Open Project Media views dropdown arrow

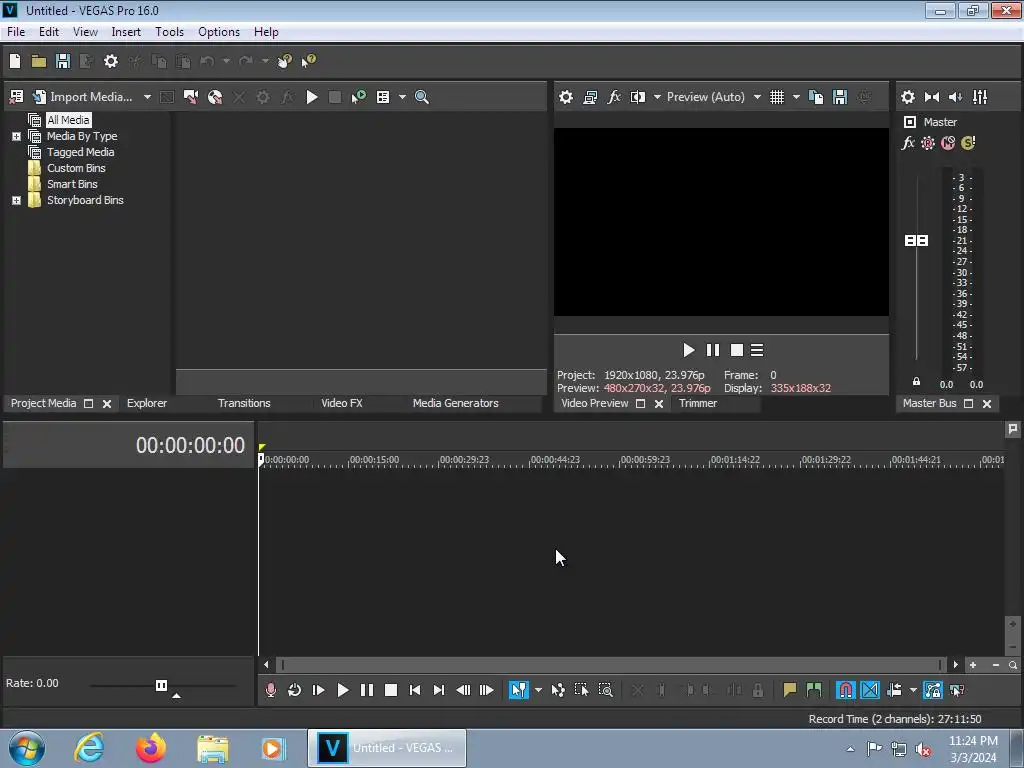pos(402,97)
